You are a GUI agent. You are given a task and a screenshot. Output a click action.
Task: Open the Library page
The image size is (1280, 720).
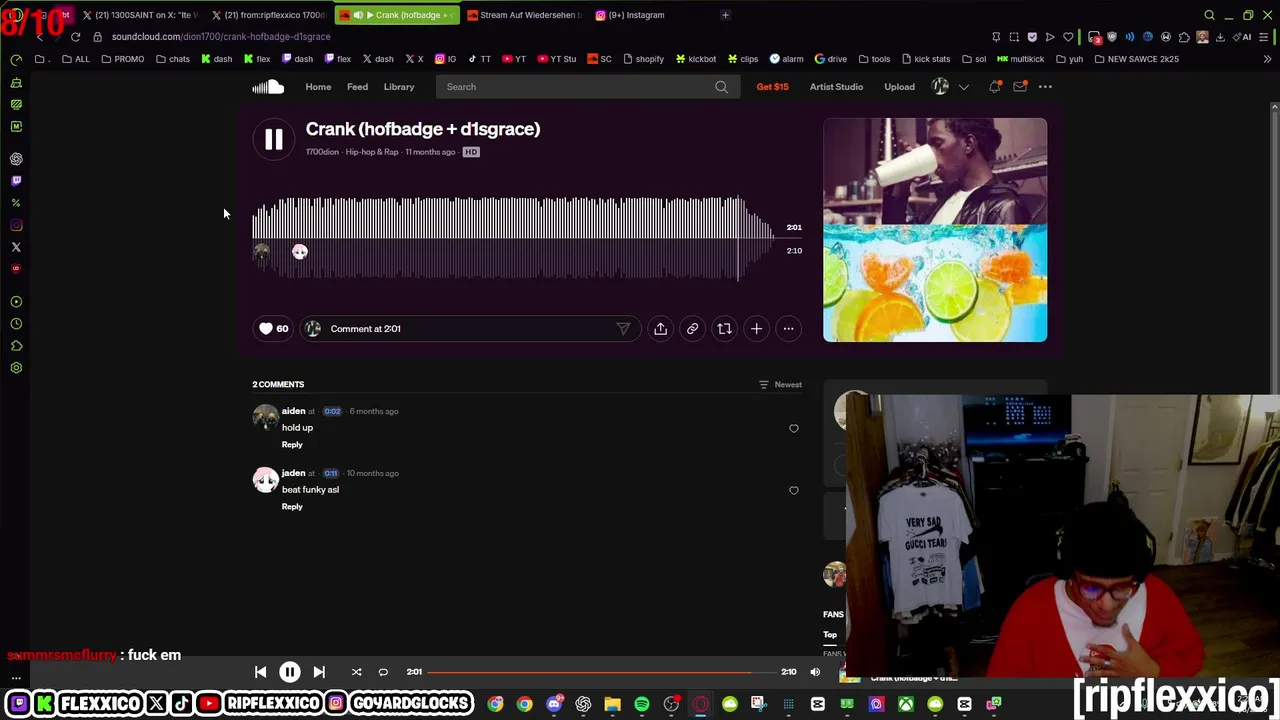(399, 87)
